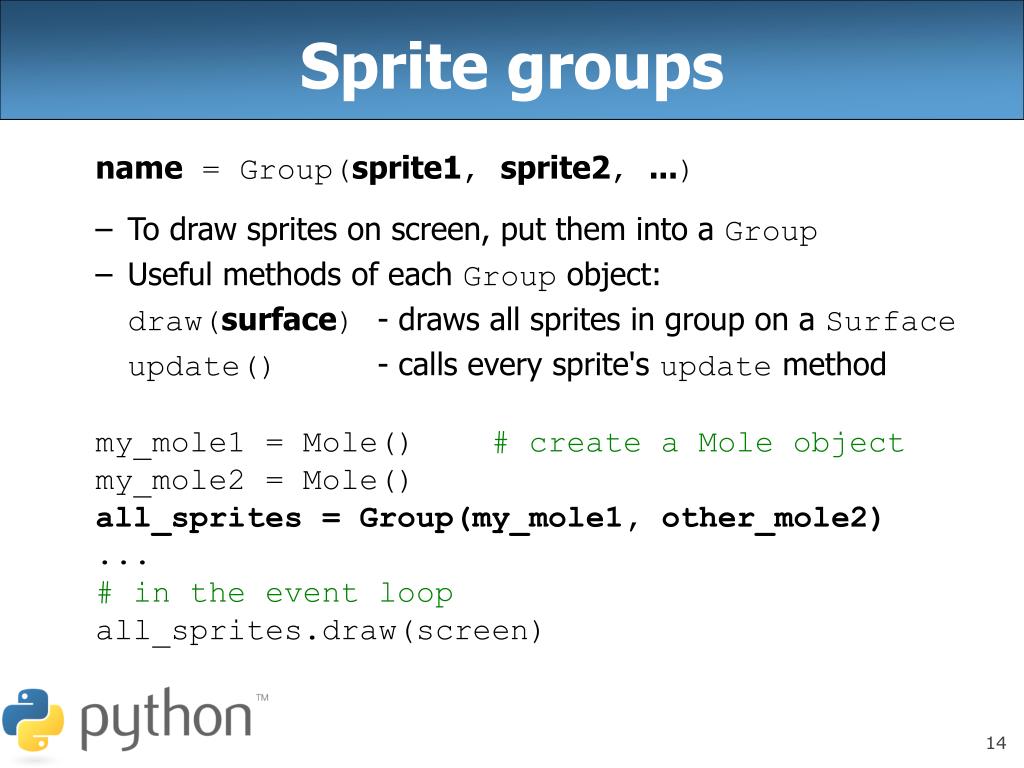Click the '...' ellipsis code line
1024x768 pixels.
pyautogui.click(x=123, y=560)
